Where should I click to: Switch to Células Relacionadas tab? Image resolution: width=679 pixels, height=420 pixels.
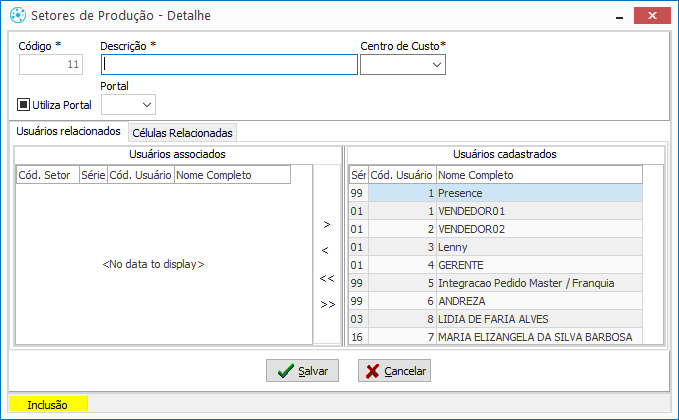click(x=182, y=133)
